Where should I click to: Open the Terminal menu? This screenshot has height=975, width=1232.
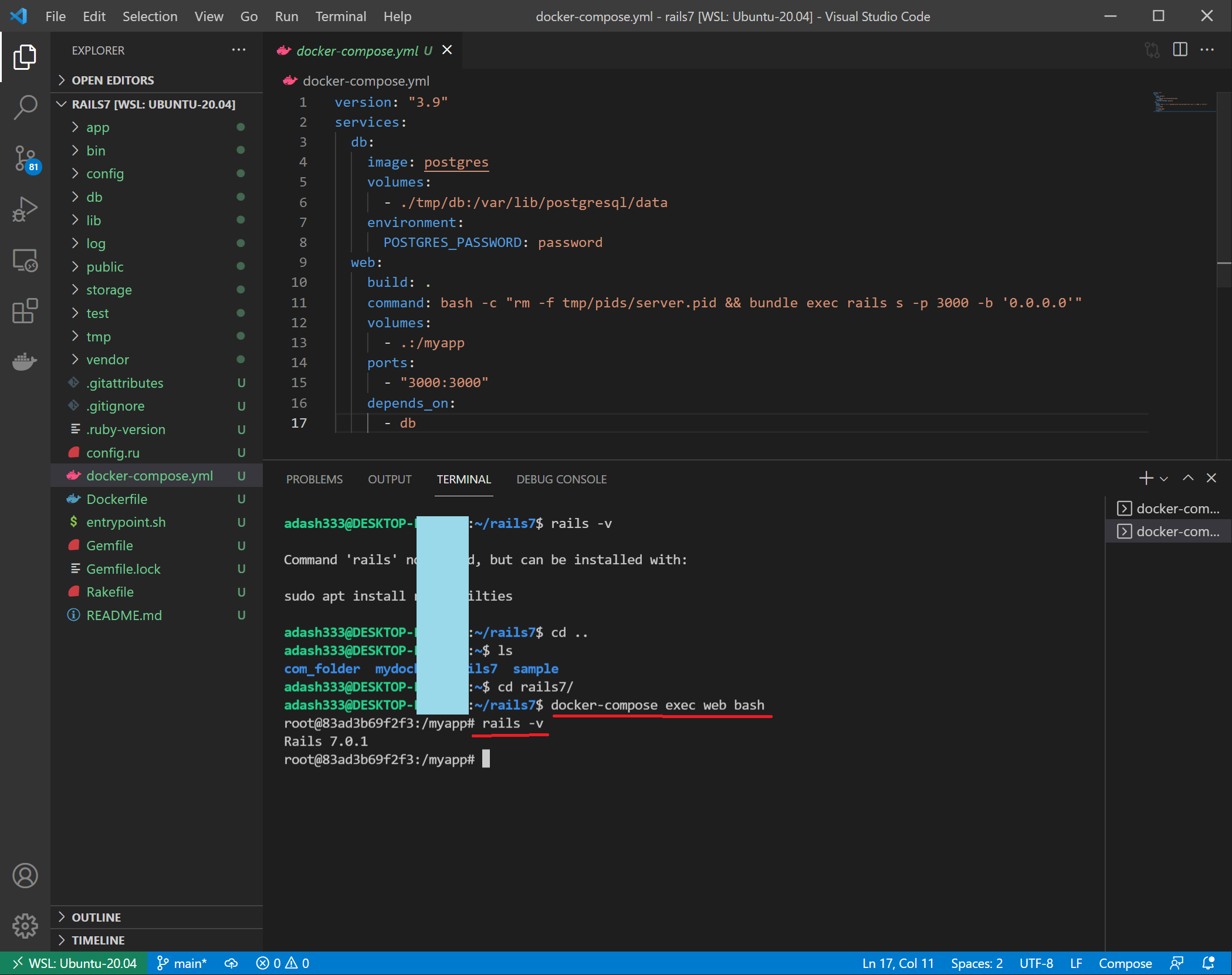click(x=341, y=16)
